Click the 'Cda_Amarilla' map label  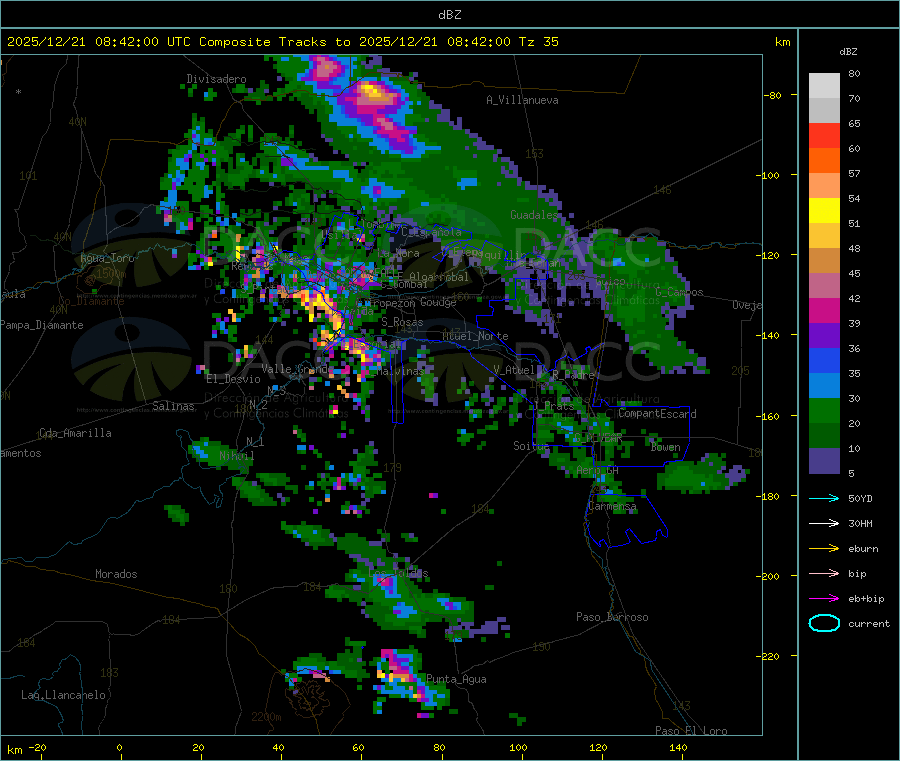(75, 433)
